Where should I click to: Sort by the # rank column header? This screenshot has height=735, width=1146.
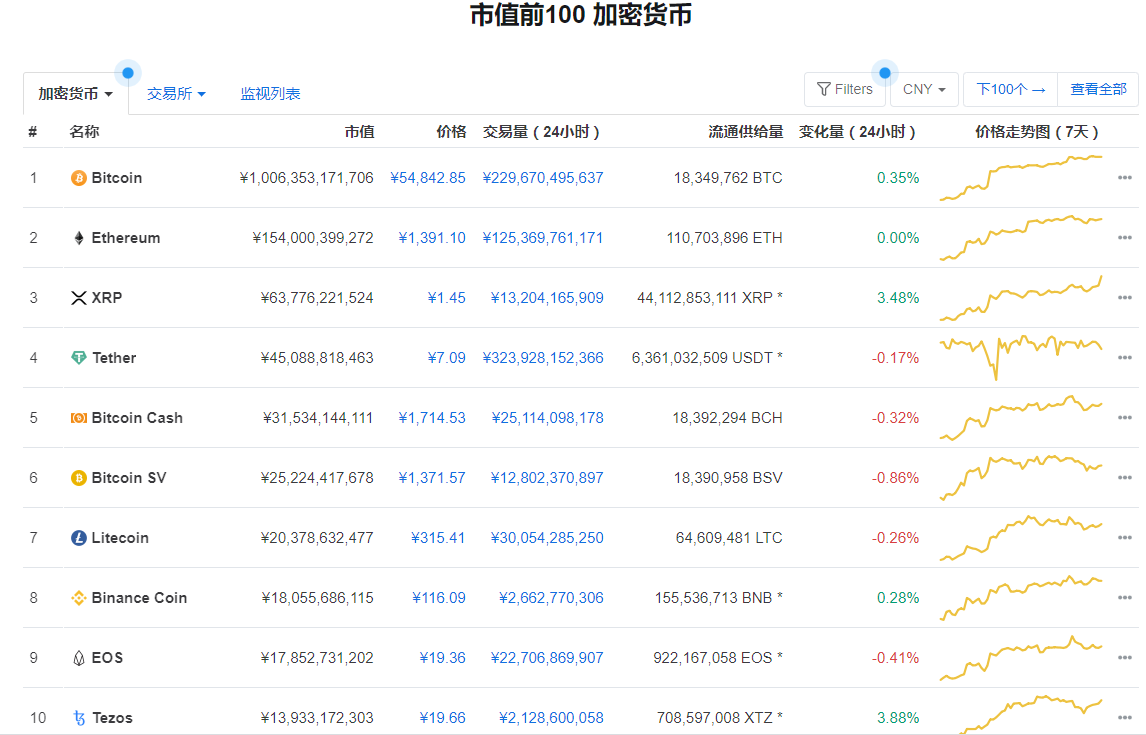point(33,132)
